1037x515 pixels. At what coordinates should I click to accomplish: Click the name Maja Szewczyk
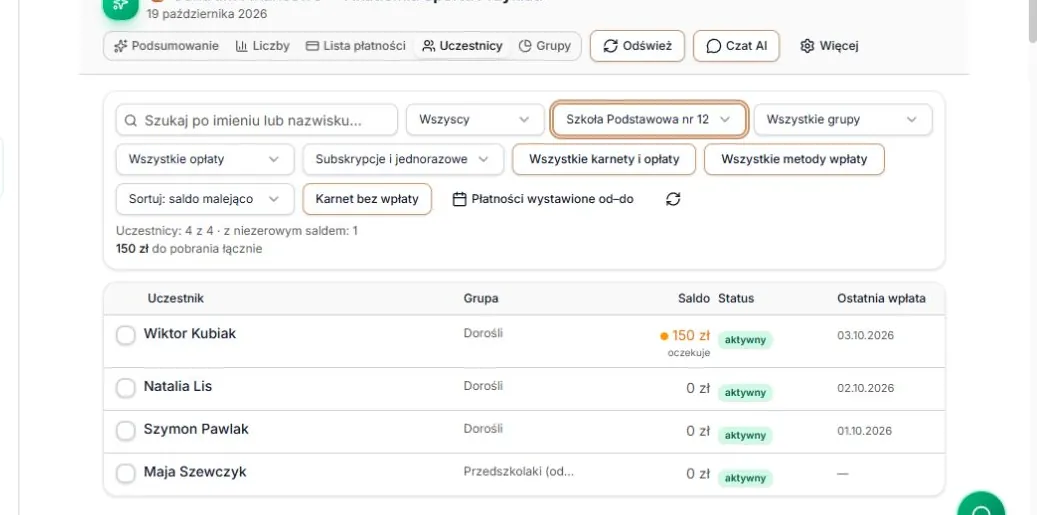(195, 473)
